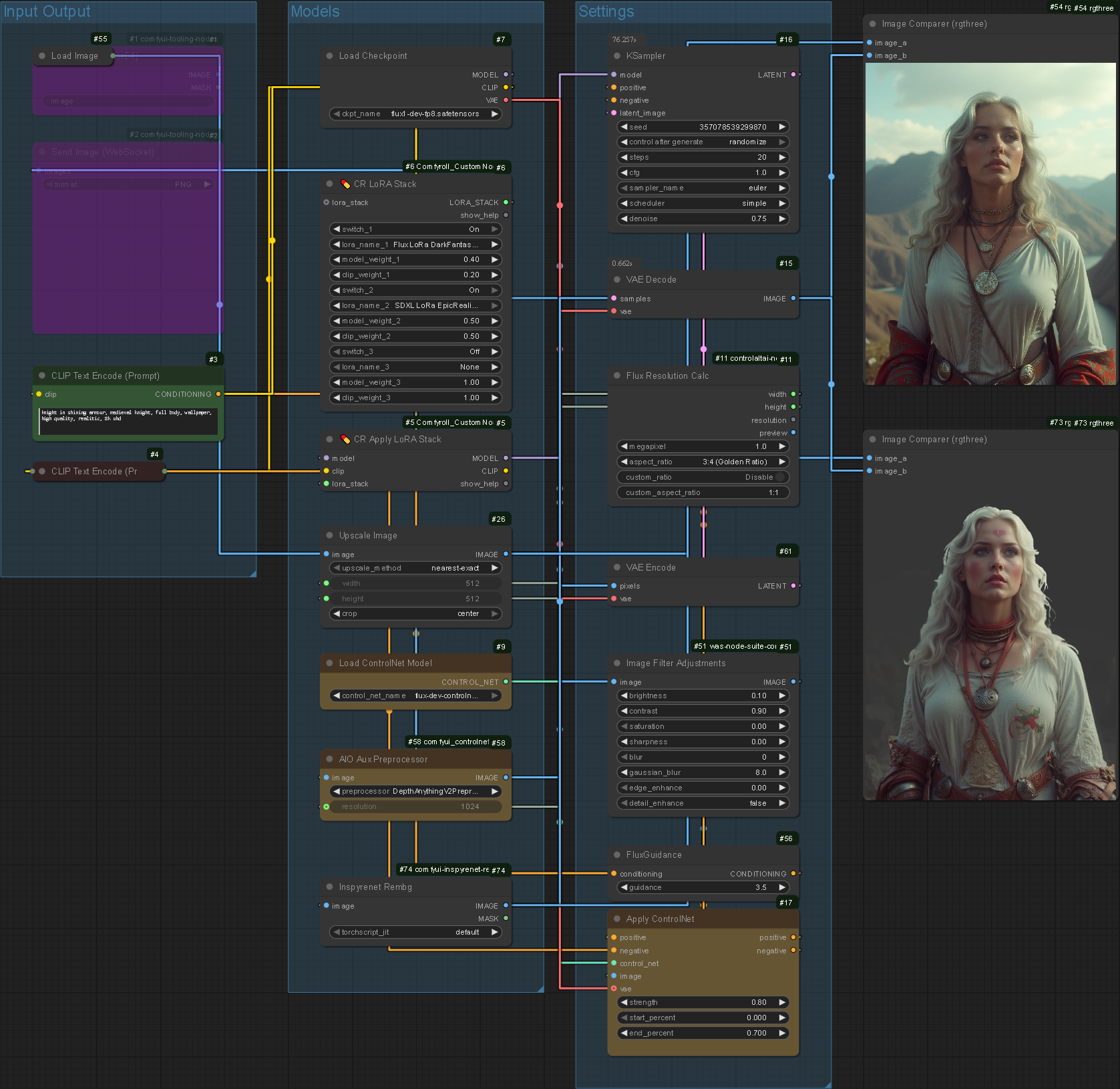This screenshot has height=1089, width=1120.
Task: Increase megapixel value with its right arrow
Action: pyautogui.click(x=782, y=447)
